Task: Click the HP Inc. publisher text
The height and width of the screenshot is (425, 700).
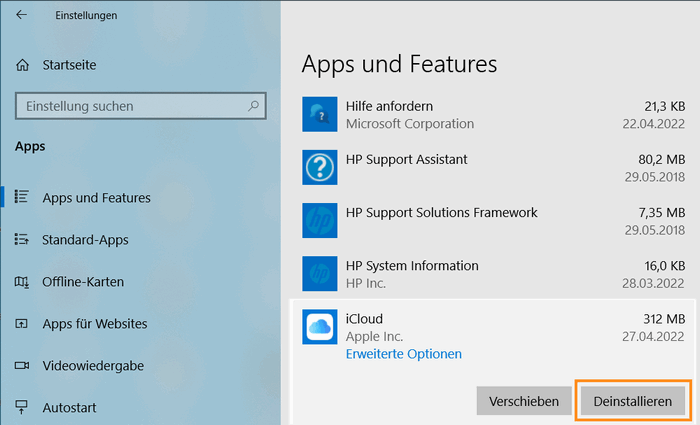Action: click(366, 283)
